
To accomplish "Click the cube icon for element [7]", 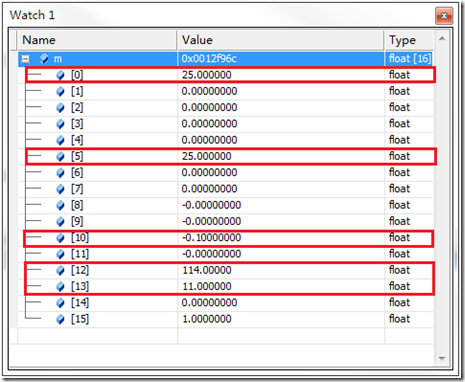I will coord(60,189).
